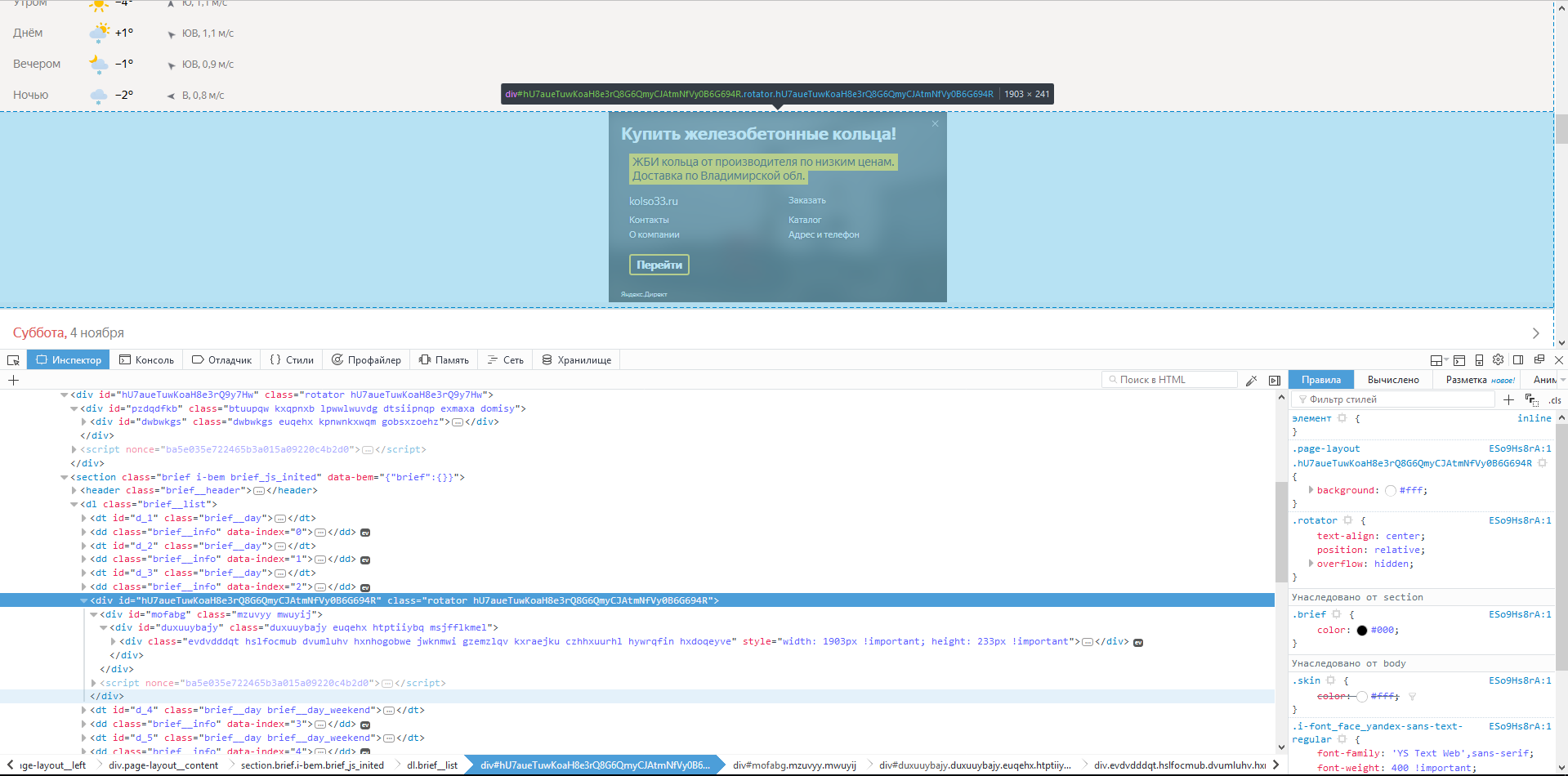Click event badge on the evdvdddqt div row
The height and width of the screenshot is (776, 1568).
pyautogui.click(x=1138, y=643)
